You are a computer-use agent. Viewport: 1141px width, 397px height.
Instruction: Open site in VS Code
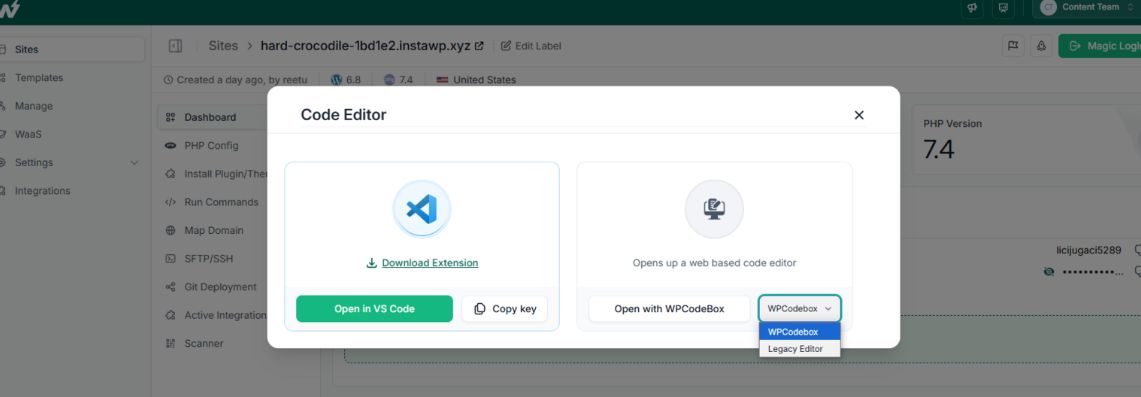(374, 308)
